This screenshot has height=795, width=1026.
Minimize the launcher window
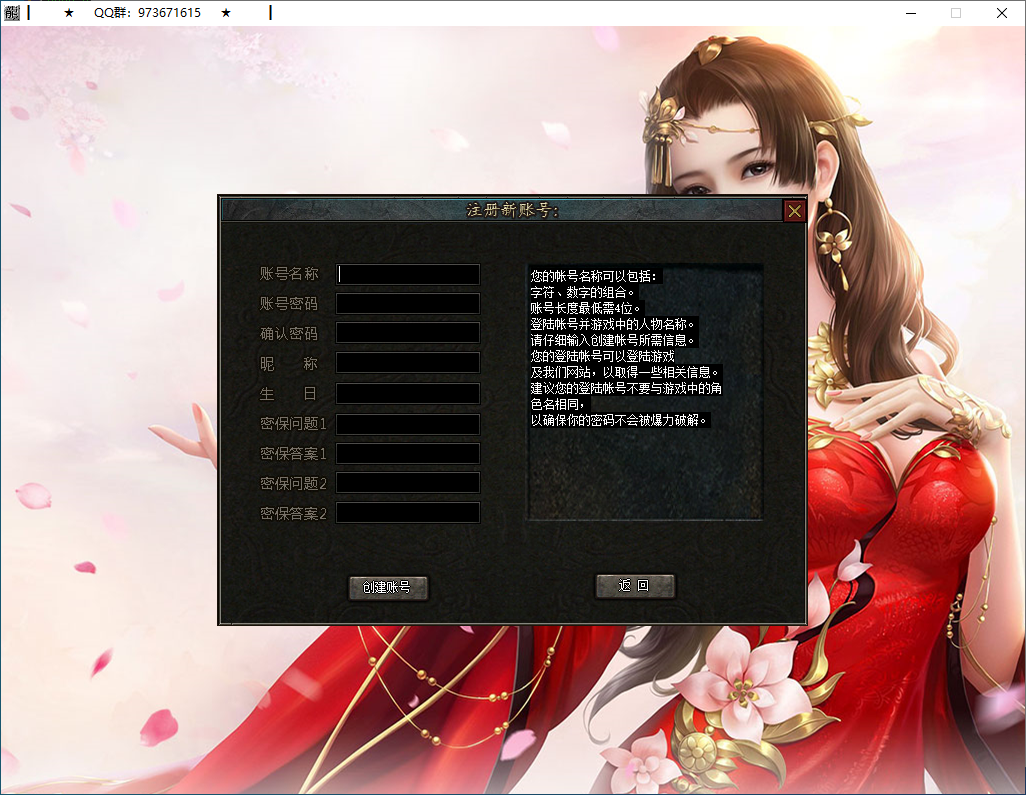(909, 13)
